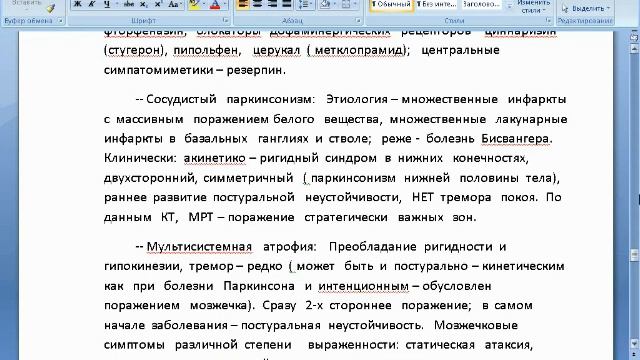Select Без интервала style
The height and width of the screenshot is (360, 640).
436,4
